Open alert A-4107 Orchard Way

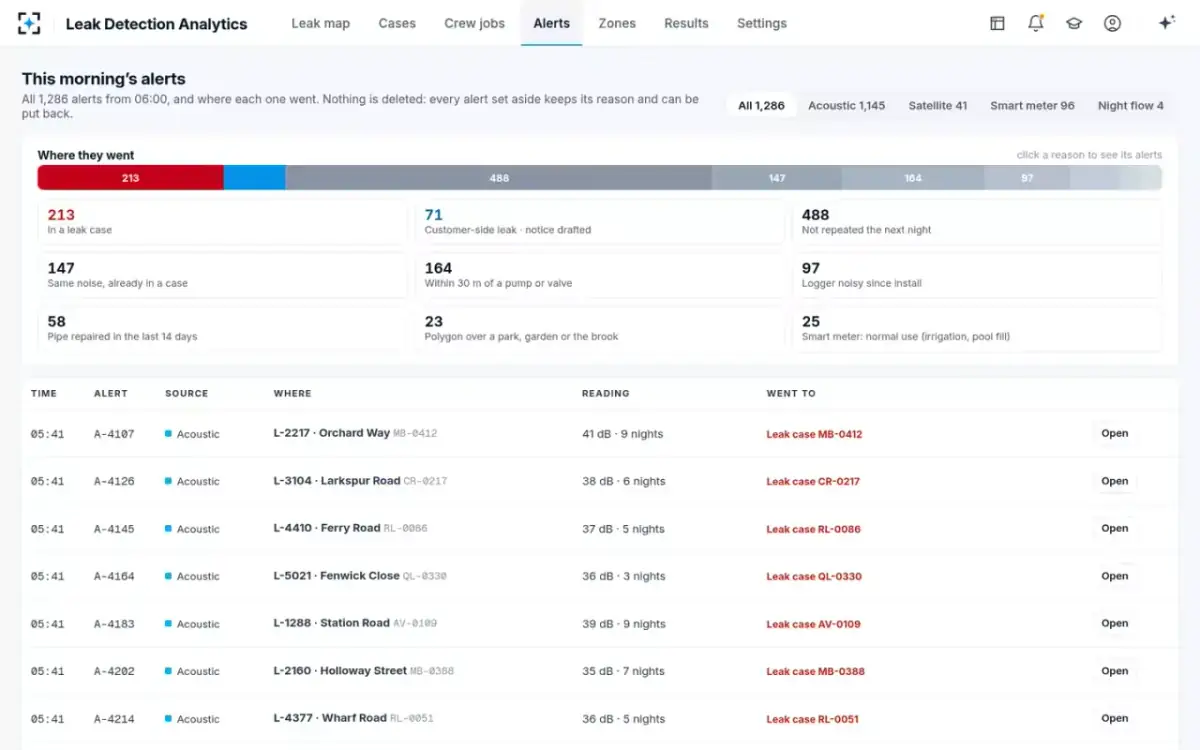1114,434
